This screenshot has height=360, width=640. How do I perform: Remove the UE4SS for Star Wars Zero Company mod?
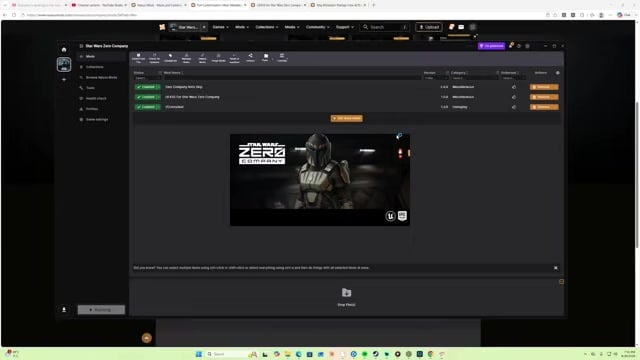(x=544, y=97)
